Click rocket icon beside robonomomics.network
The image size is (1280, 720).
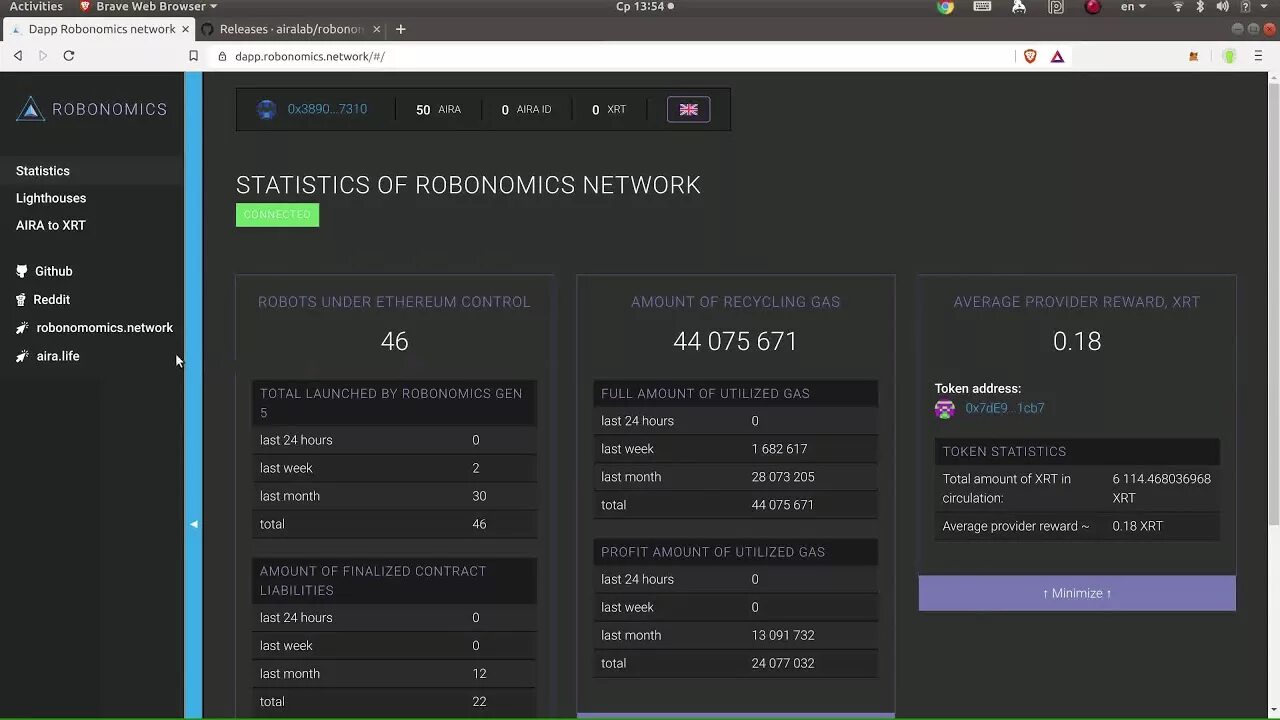point(22,328)
